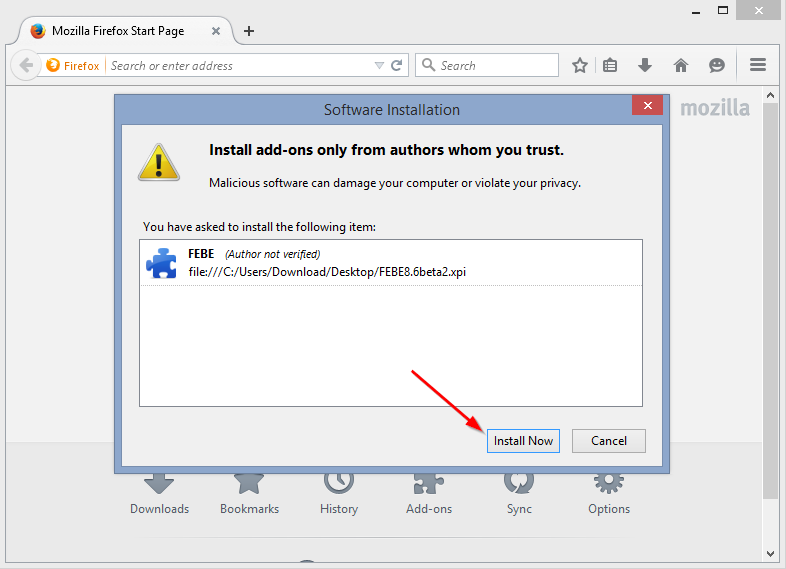Close the Mozilla Firefox Start Page tab

[216, 31]
